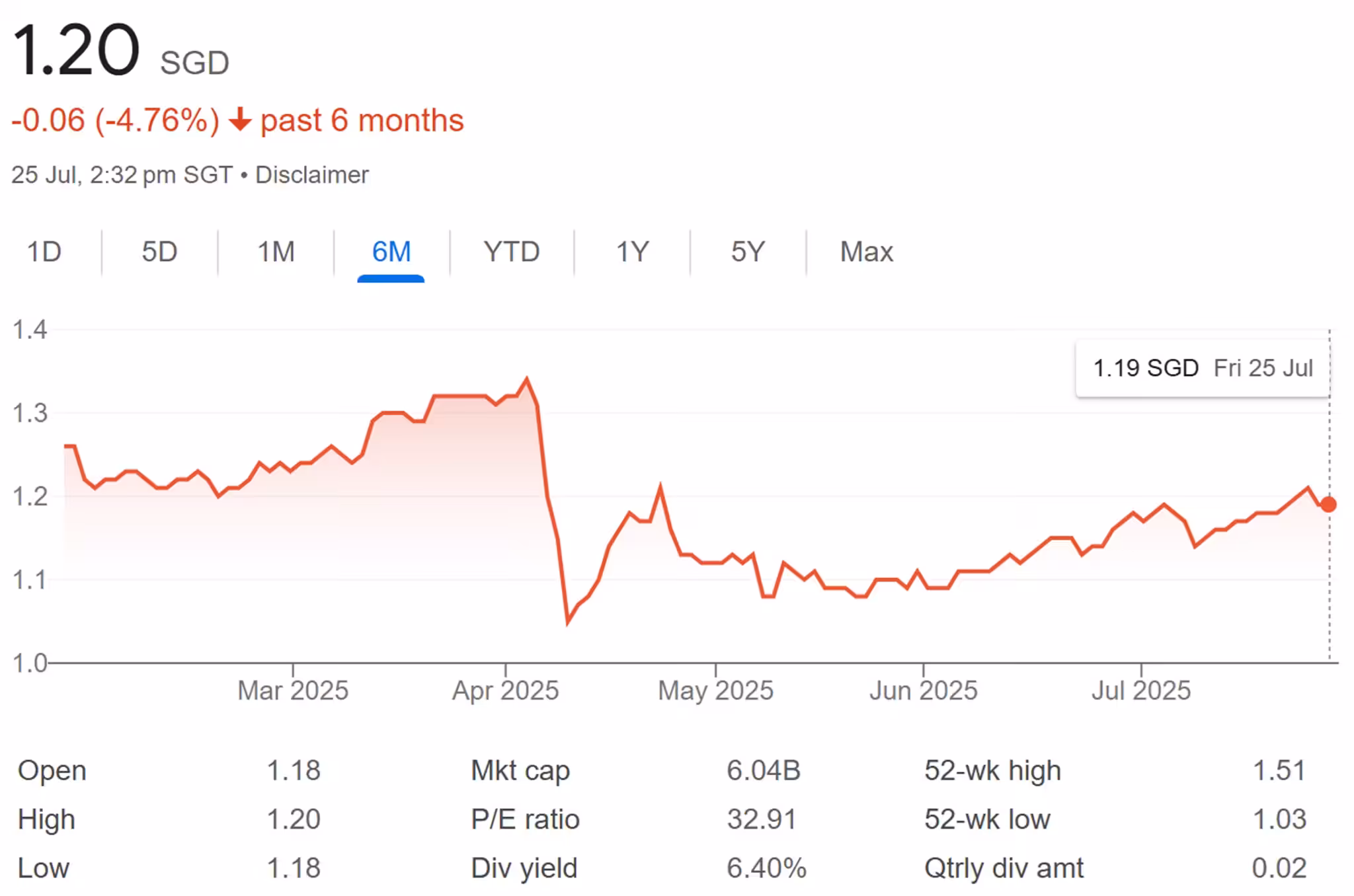The width and height of the screenshot is (1354, 896).
Task: Click the active 6M tab
Action: 391,252
